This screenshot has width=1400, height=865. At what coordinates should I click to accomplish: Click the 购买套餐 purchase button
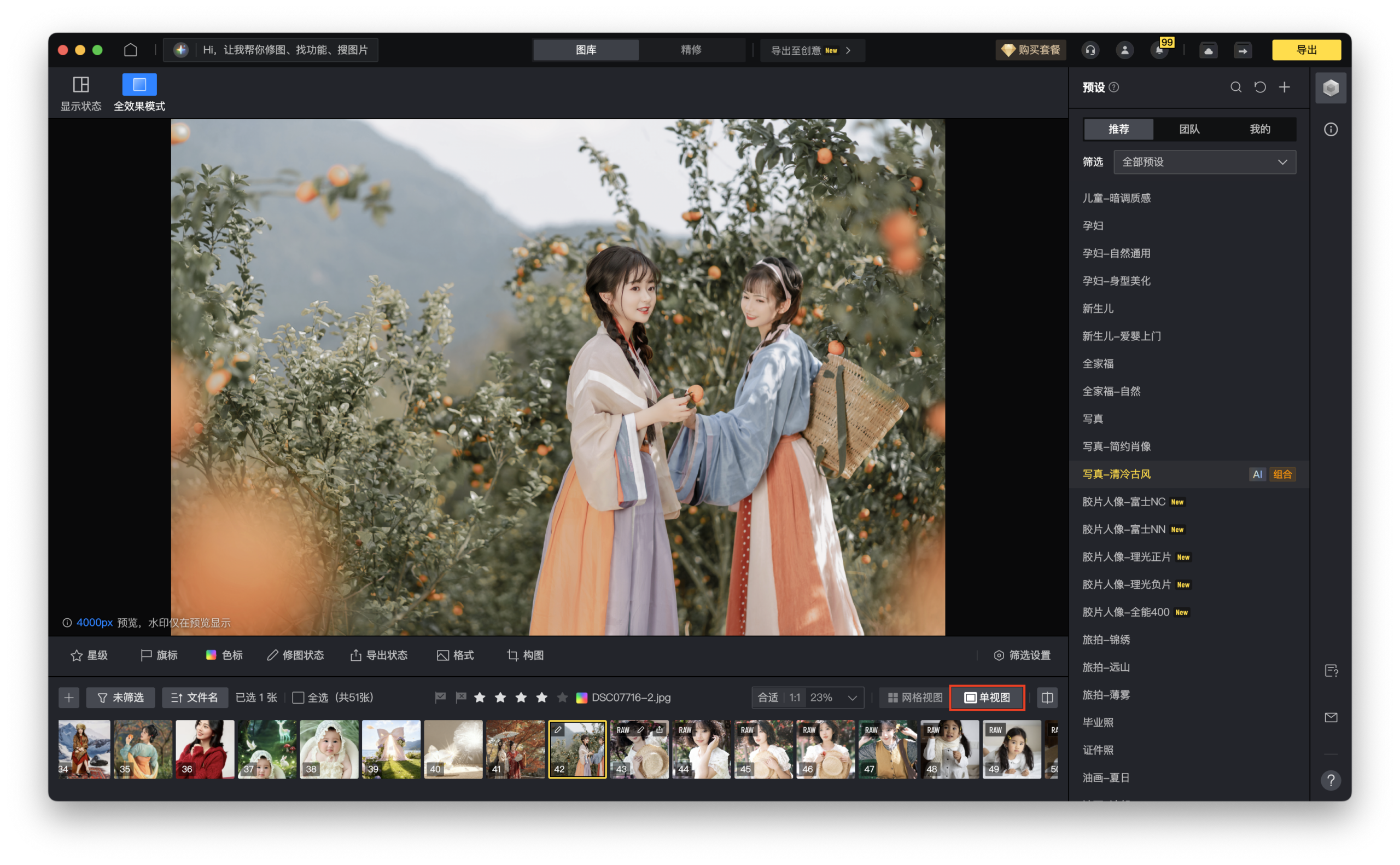pyautogui.click(x=1031, y=50)
